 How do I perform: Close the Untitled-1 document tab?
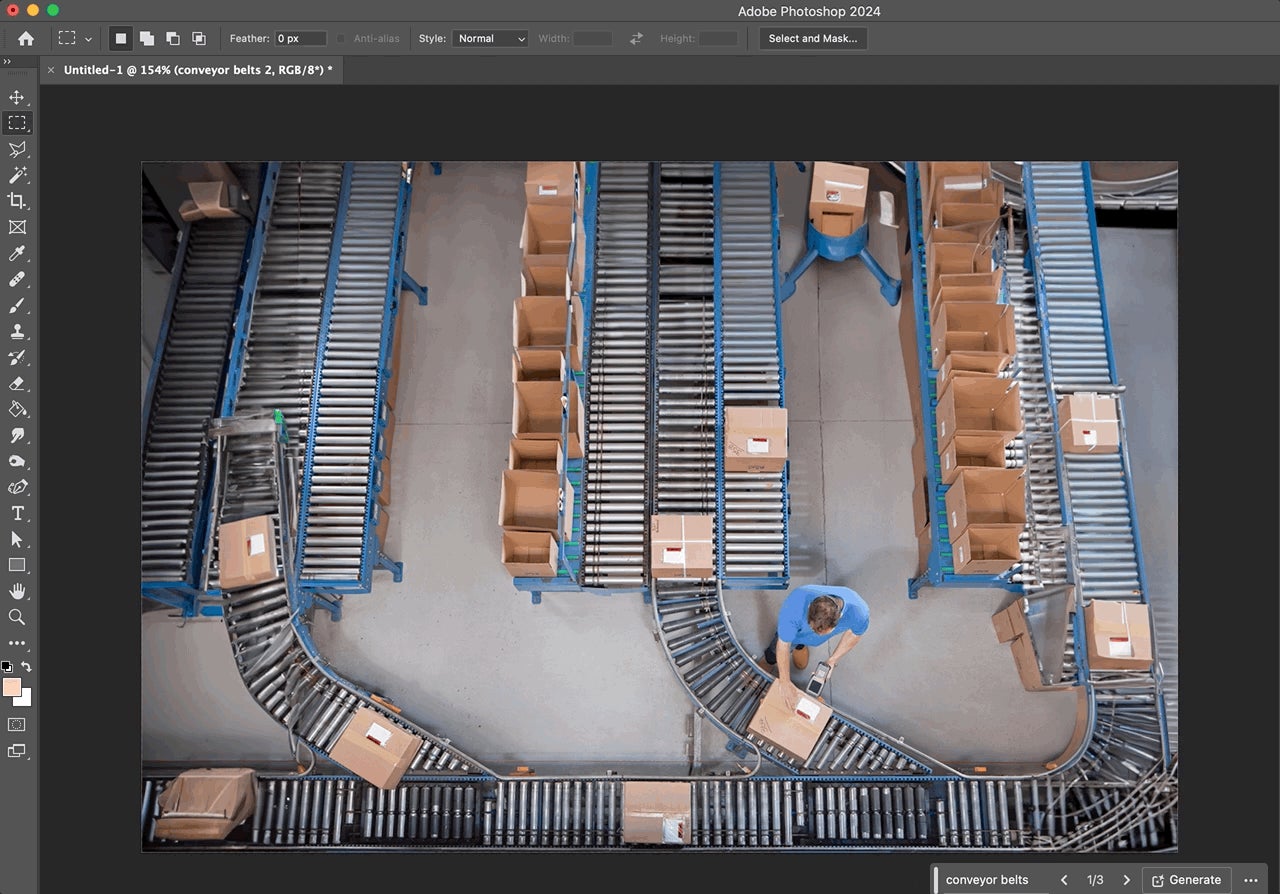click(x=51, y=70)
